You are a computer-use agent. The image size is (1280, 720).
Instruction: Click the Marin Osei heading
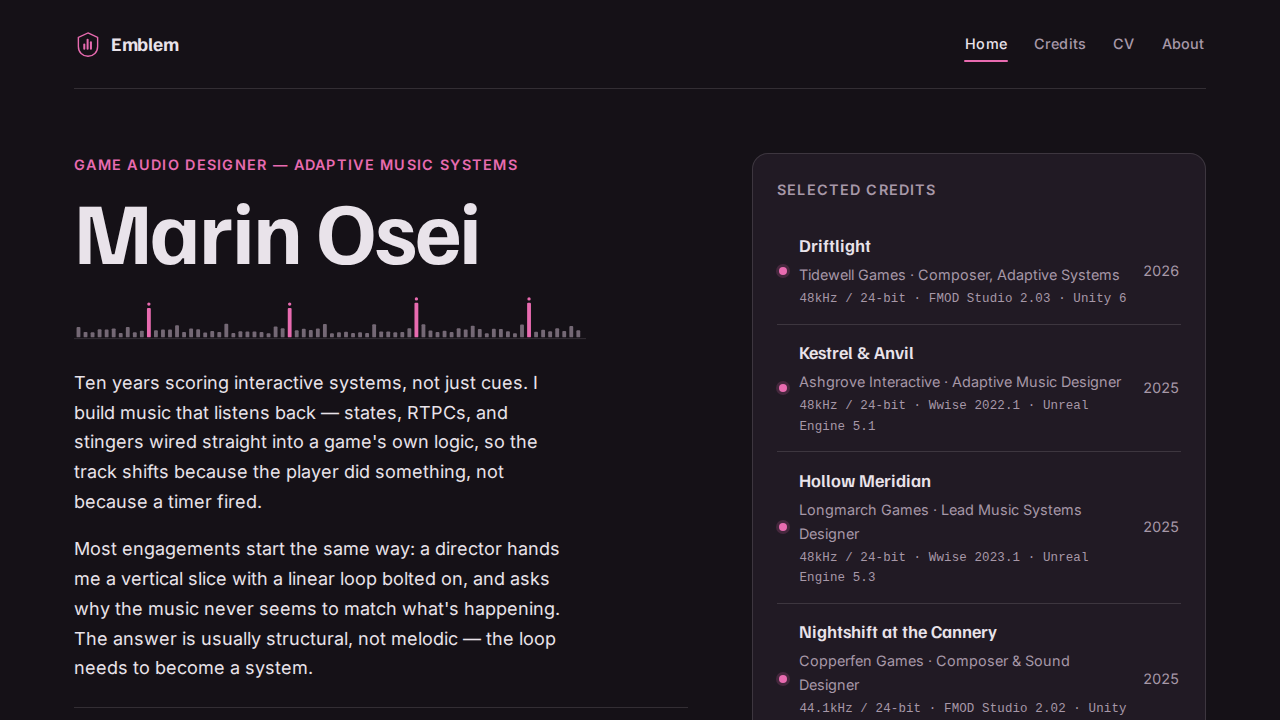(277, 236)
